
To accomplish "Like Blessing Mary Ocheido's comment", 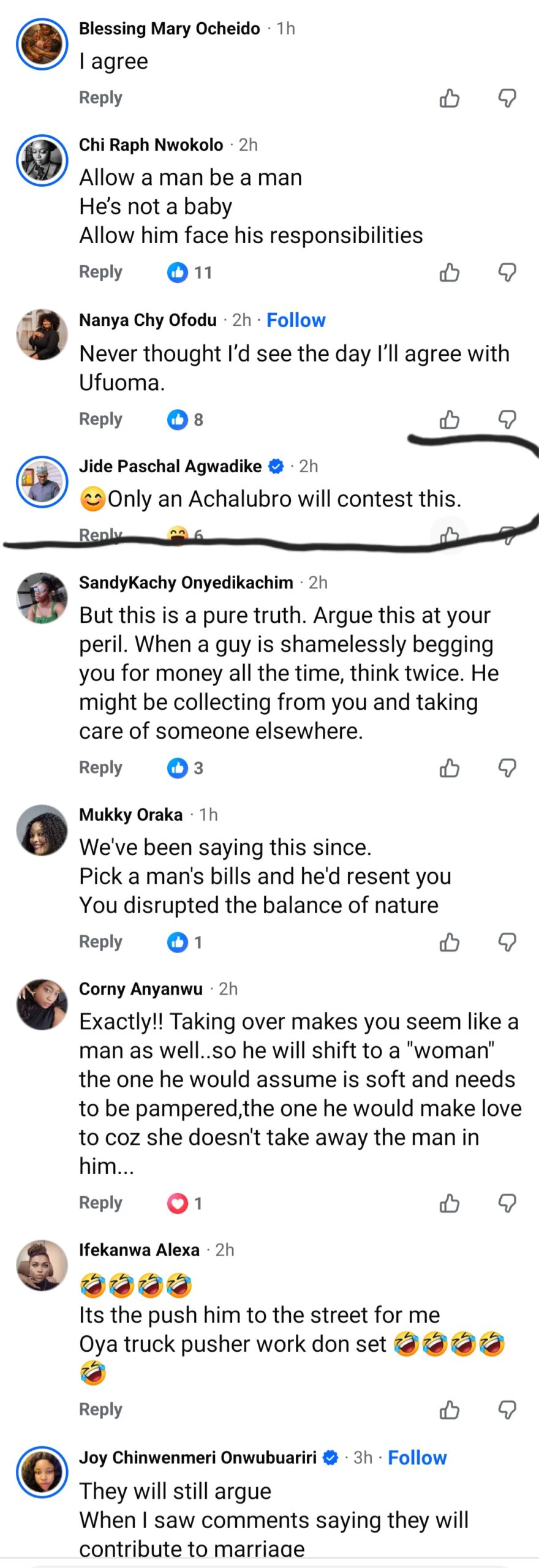I will pos(449,98).
